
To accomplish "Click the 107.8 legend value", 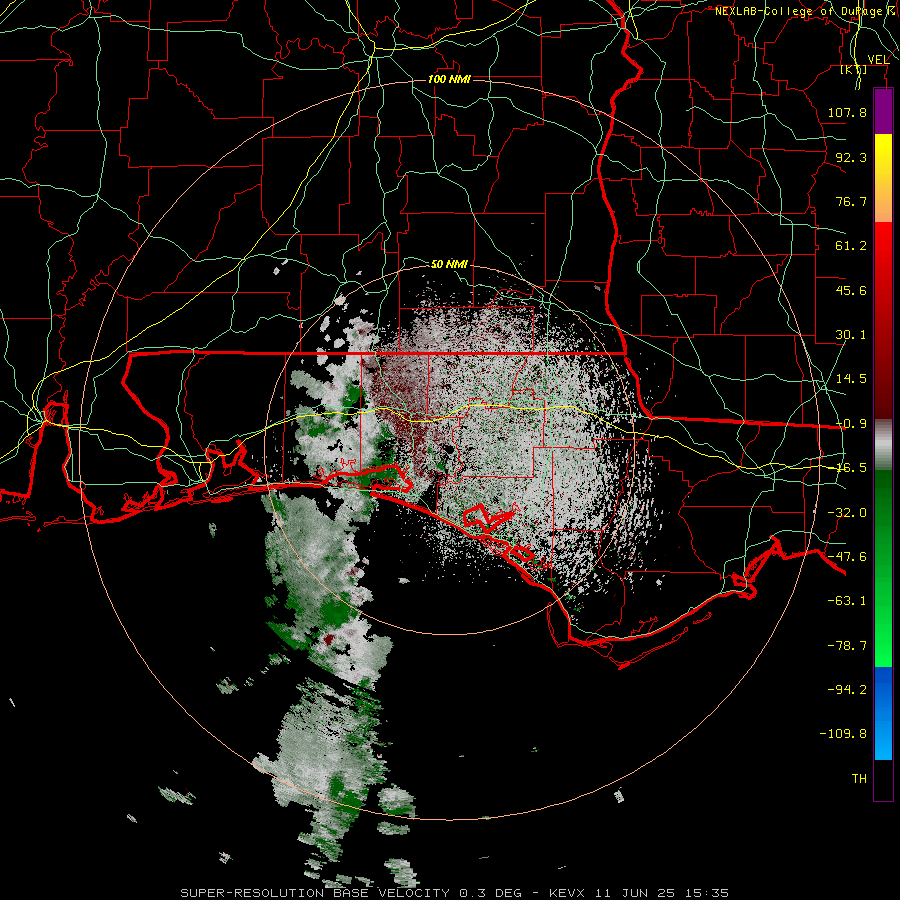I will coord(847,112).
